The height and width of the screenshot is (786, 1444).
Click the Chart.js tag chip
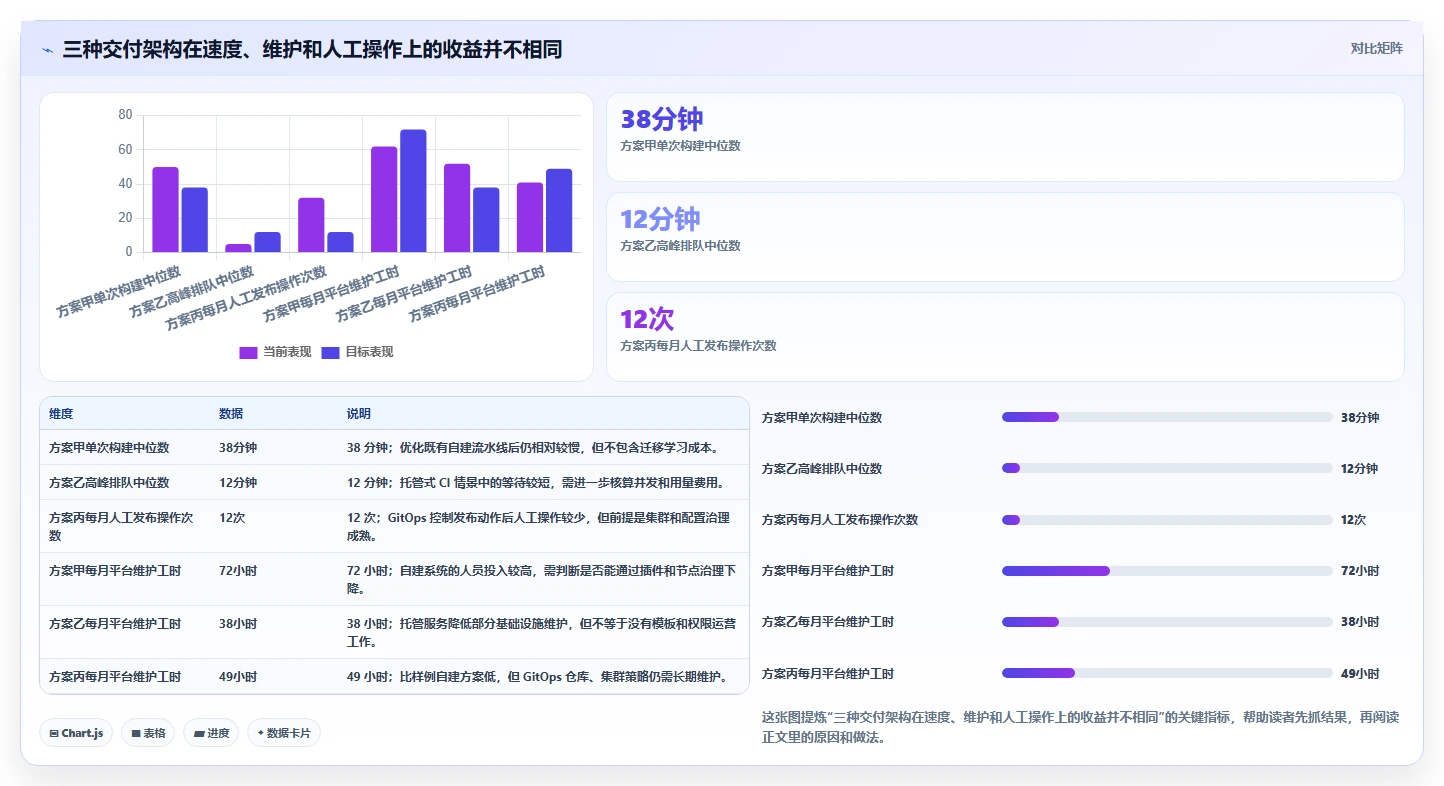click(x=77, y=733)
